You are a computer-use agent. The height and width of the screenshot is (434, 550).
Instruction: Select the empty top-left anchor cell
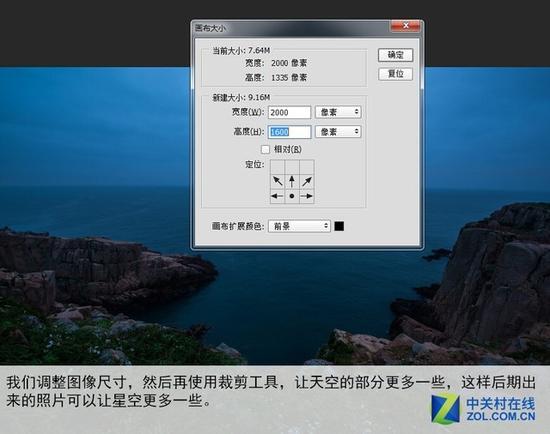click(x=277, y=167)
